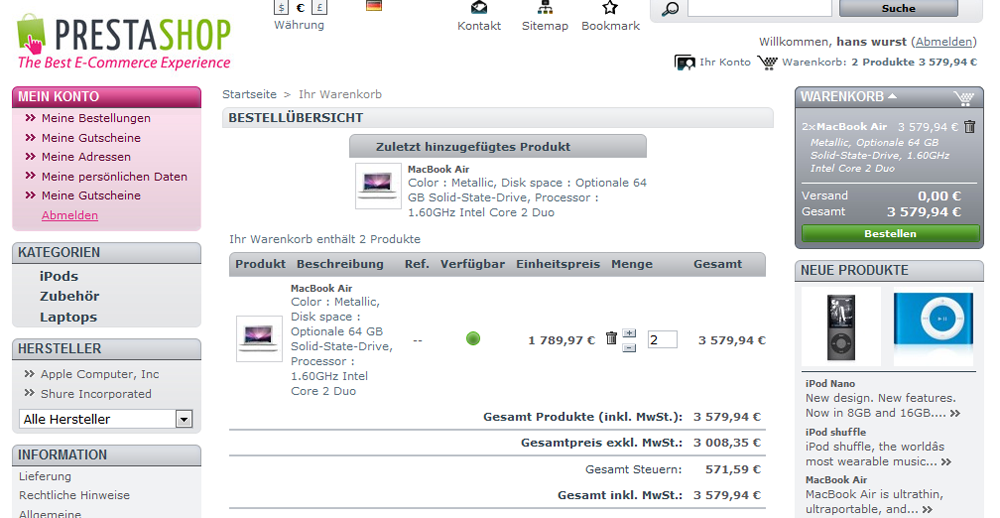Click MacBook Air name in sidebar Warenkorb
This screenshot has height=518, width=1000.
[x=851, y=127]
